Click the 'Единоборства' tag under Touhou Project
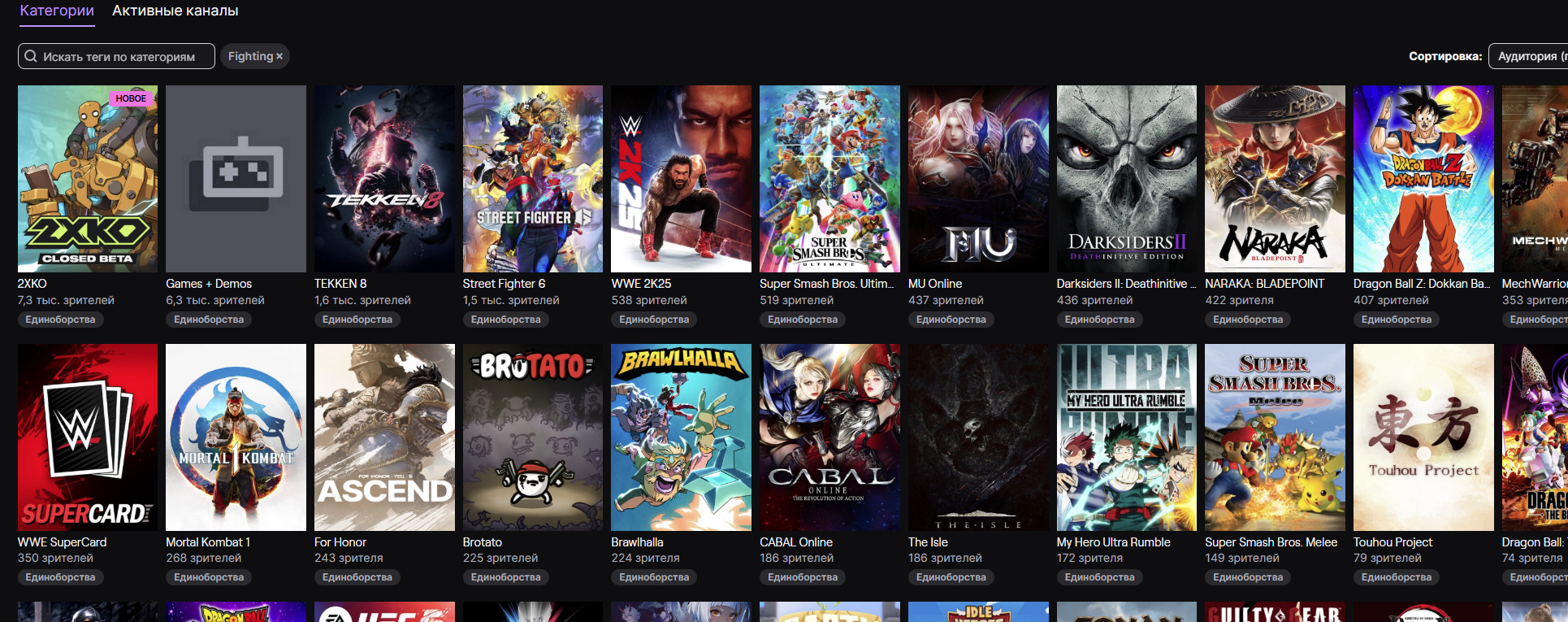Image resolution: width=1568 pixels, height=622 pixels. coord(1397,577)
